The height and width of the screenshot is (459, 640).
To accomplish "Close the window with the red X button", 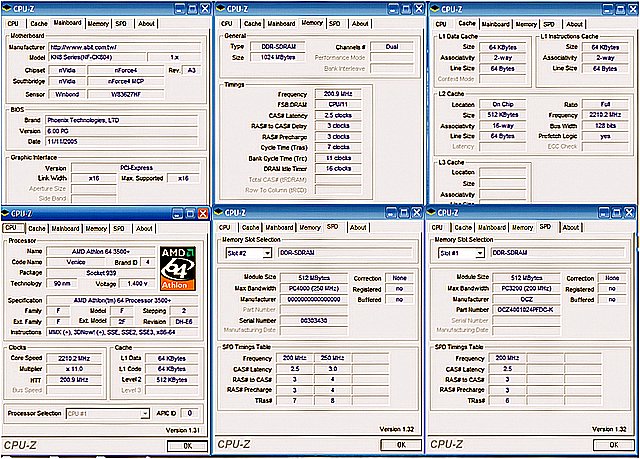I will tap(203, 213).
